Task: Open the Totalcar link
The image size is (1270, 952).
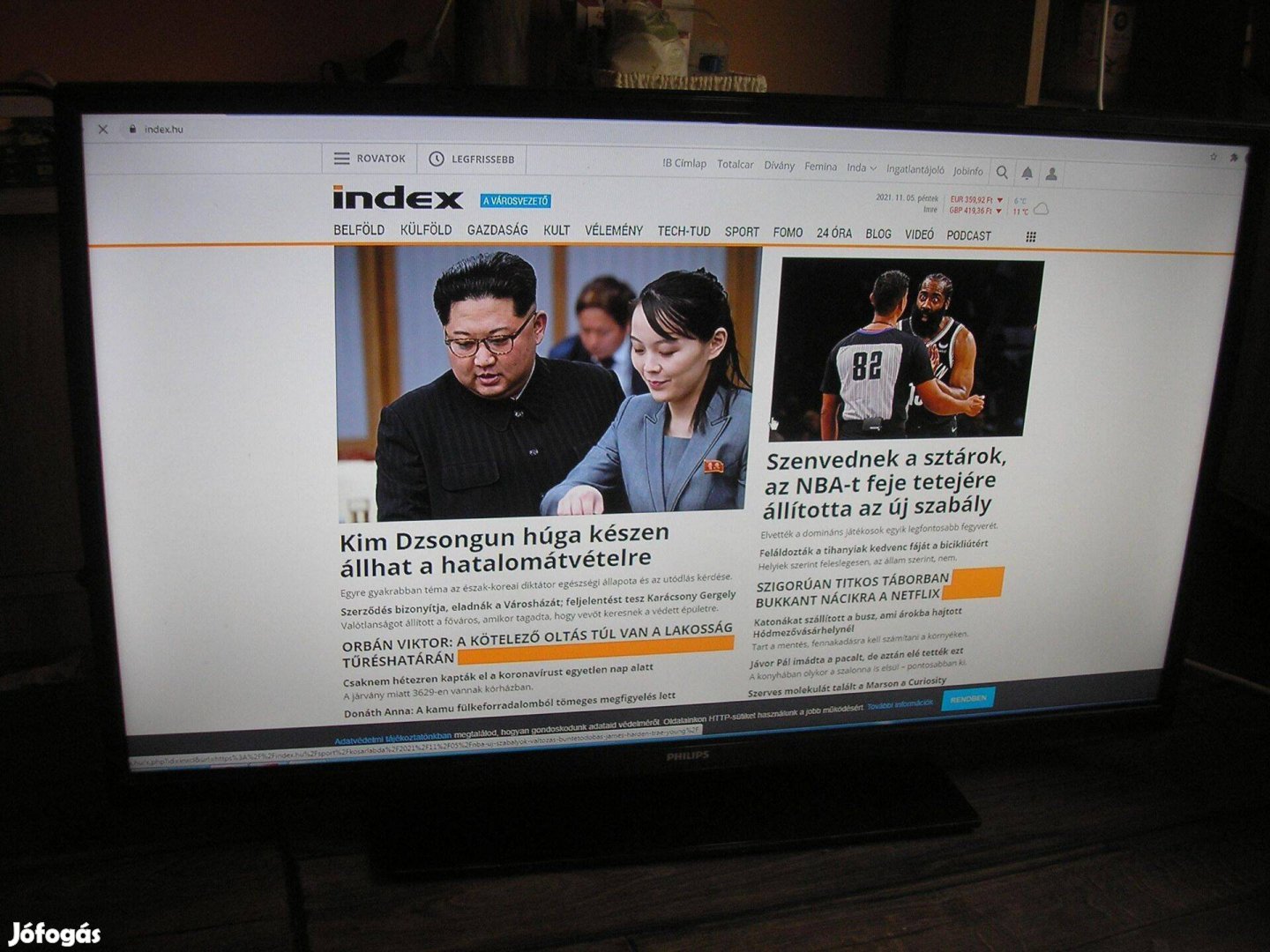Action: coord(735,164)
